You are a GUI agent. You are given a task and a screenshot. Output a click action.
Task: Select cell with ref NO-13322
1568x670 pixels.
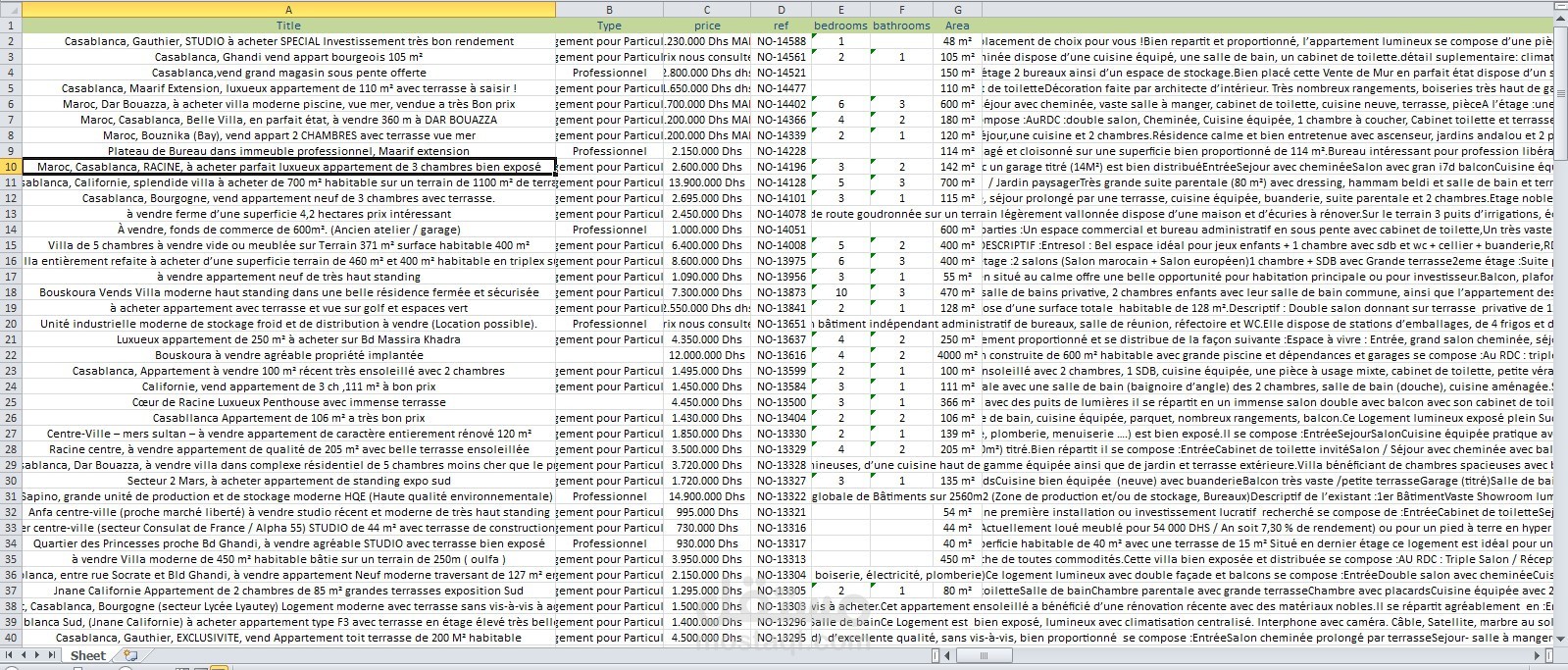click(x=781, y=496)
